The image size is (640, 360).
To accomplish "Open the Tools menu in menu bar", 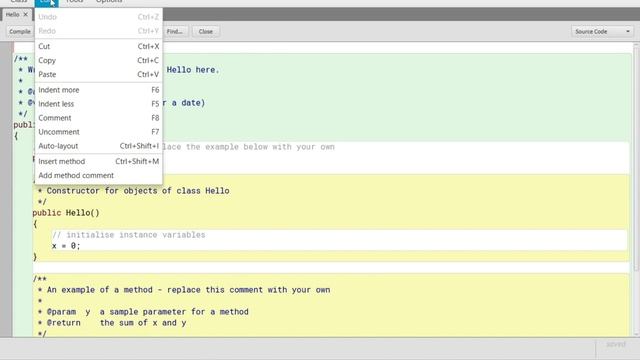I will 74,2.
